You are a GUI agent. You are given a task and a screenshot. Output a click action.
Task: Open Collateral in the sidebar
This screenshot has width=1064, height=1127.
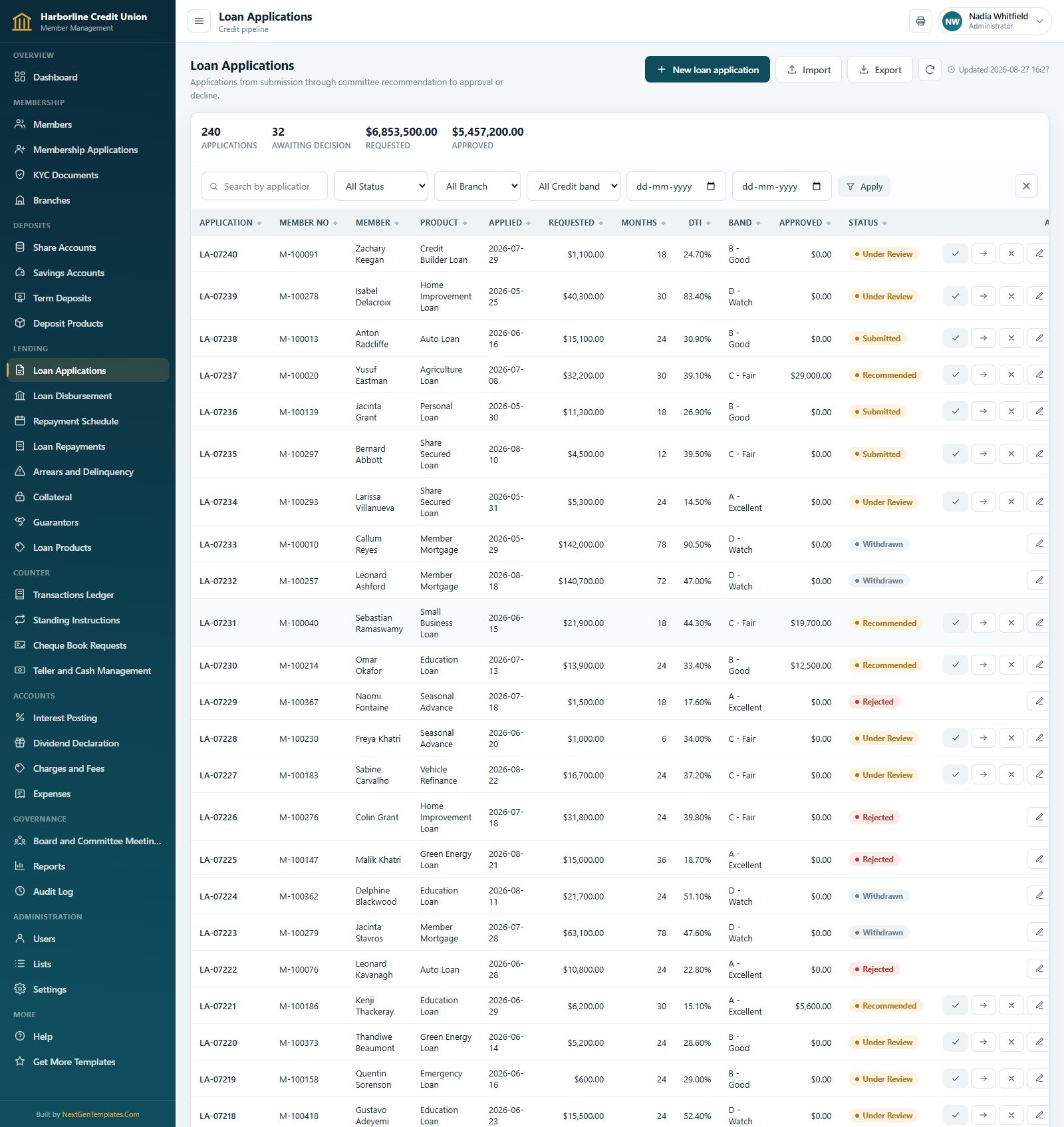point(88,497)
